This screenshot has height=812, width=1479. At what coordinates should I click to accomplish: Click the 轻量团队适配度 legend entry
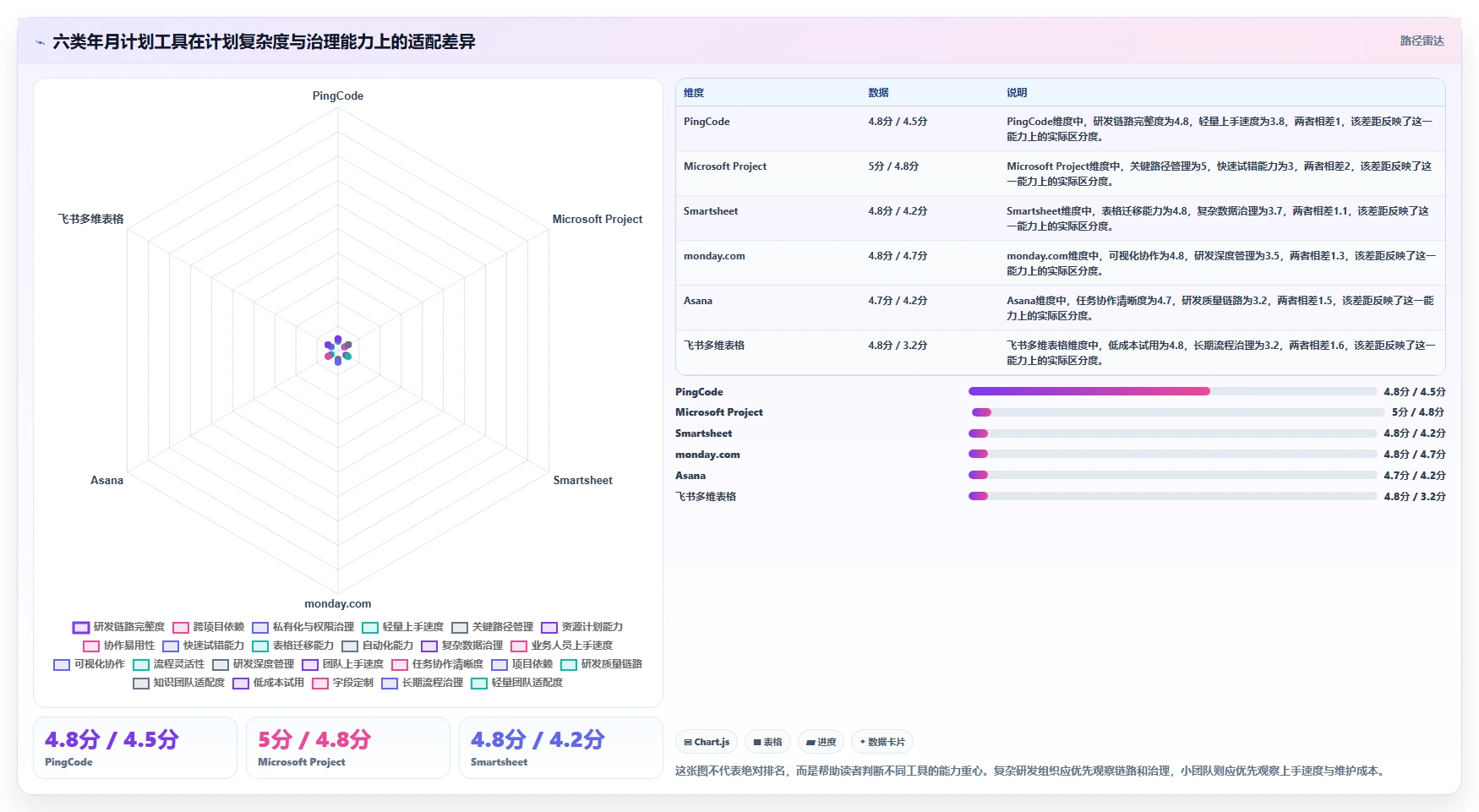click(x=516, y=683)
